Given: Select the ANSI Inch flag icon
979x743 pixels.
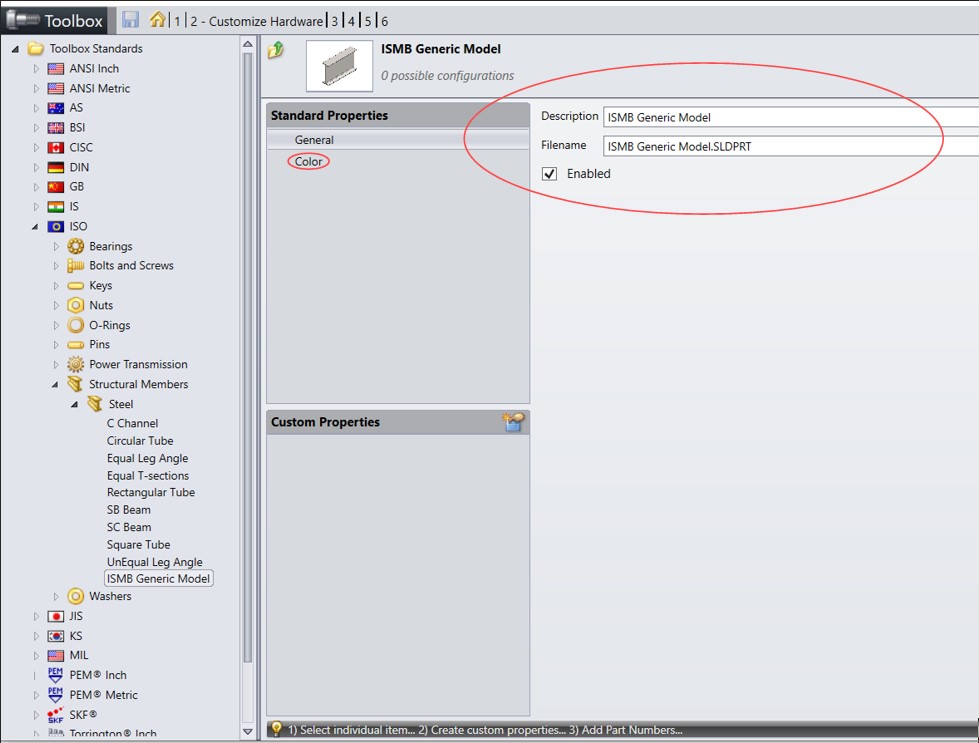Looking at the screenshot, I should pos(56,69).
